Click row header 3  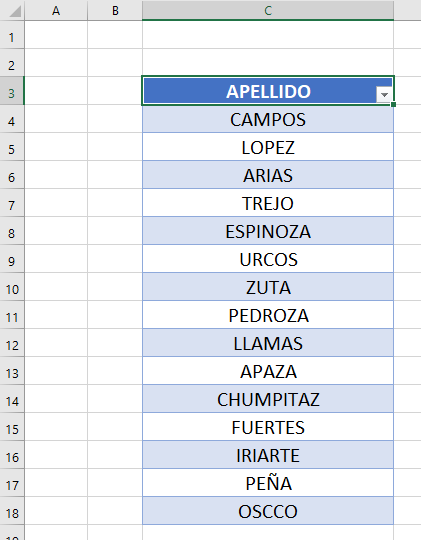tap(12, 91)
